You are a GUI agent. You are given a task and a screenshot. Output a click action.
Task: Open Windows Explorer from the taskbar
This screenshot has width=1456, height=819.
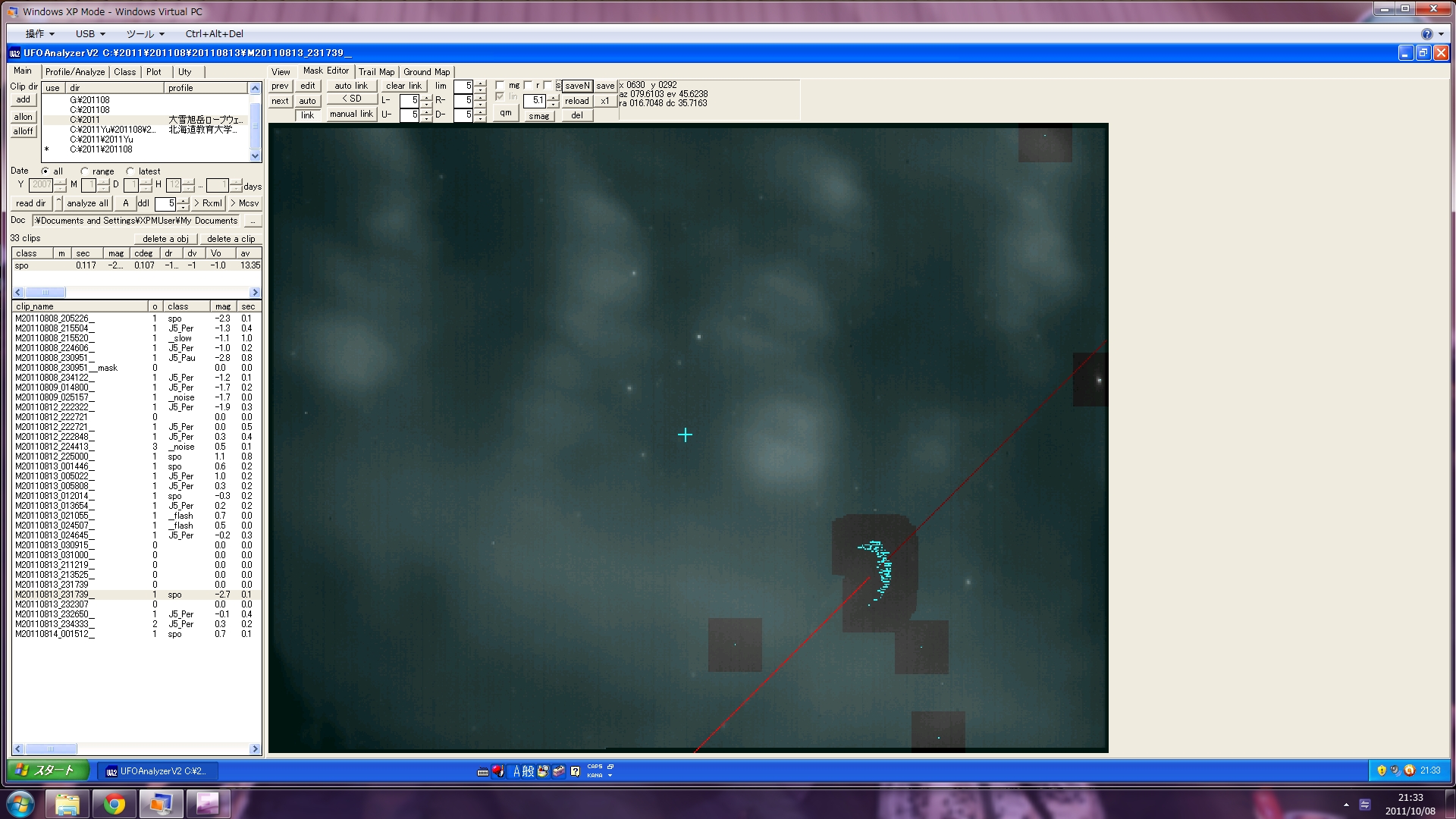coord(67,804)
